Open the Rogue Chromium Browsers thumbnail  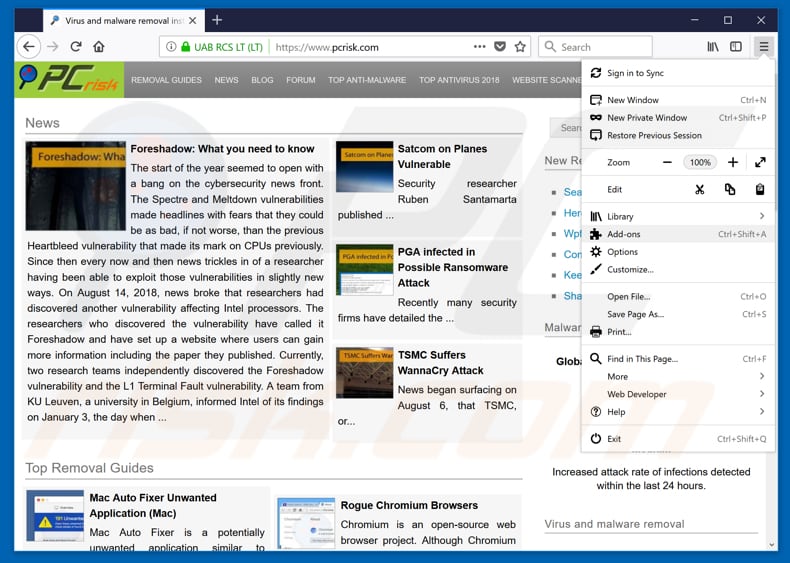[x=306, y=523]
